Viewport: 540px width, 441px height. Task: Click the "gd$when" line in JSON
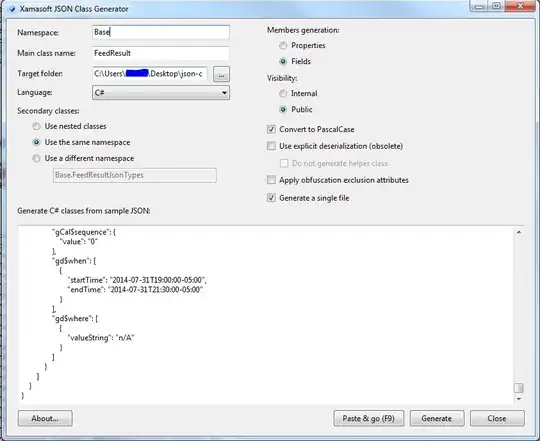[x=74, y=261]
